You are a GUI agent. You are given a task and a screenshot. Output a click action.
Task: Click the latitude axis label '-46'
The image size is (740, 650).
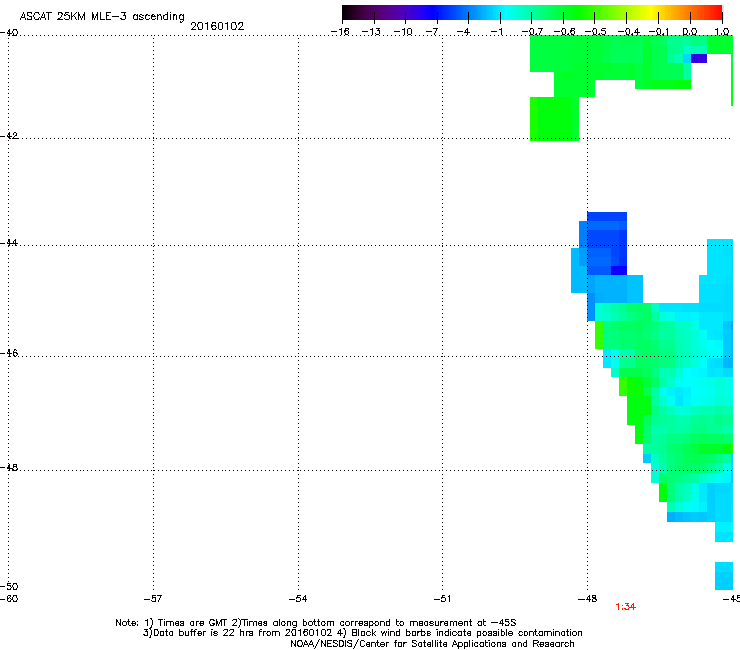click(x=9, y=353)
